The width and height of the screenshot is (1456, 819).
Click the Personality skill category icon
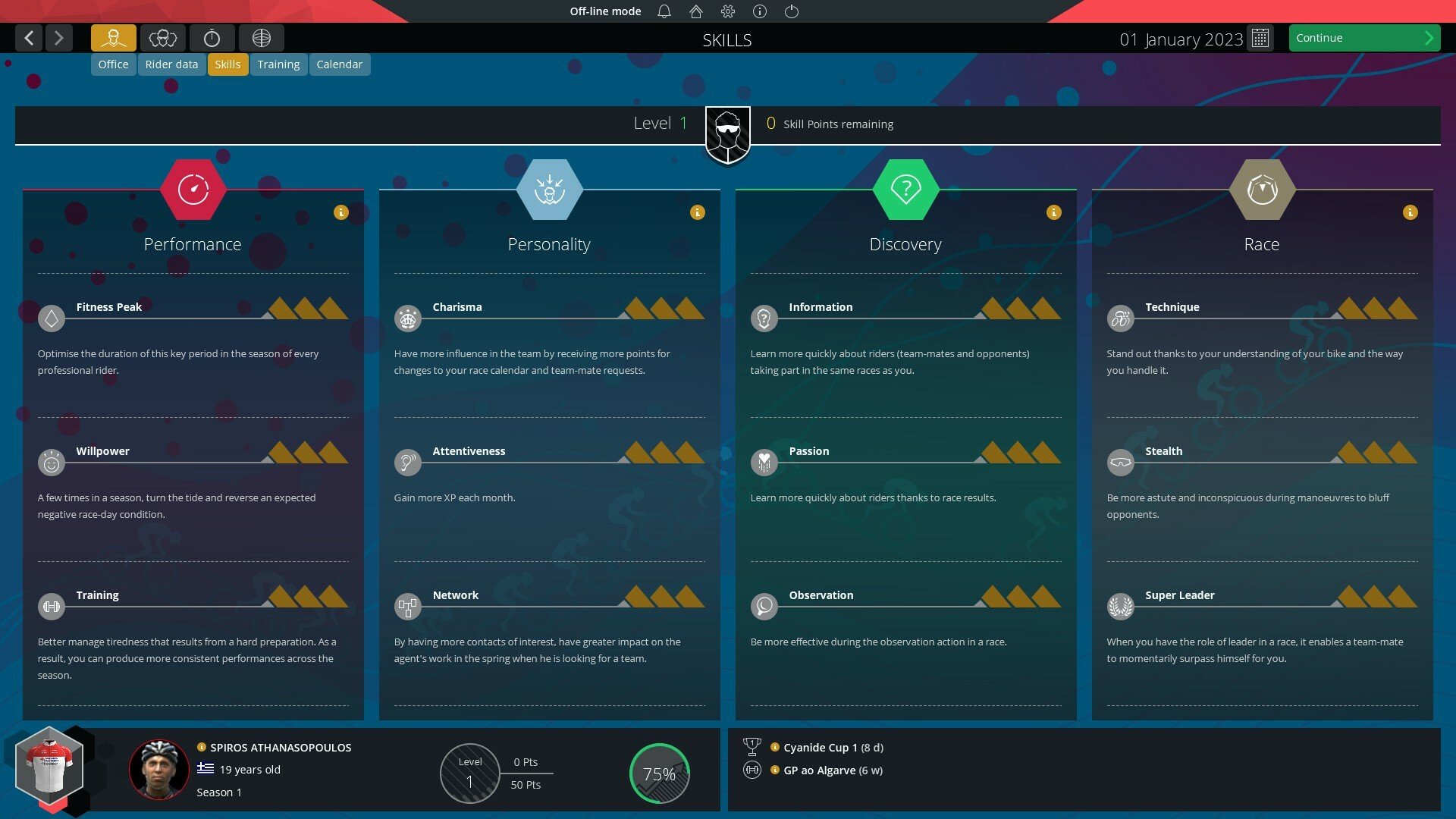coord(549,189)
